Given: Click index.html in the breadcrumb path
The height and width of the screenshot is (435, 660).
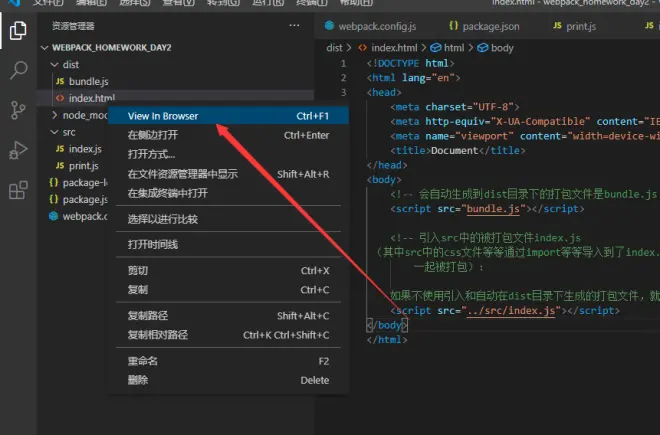Looking at the screenshot, I should pyautogui.click(x=388, y=48).
